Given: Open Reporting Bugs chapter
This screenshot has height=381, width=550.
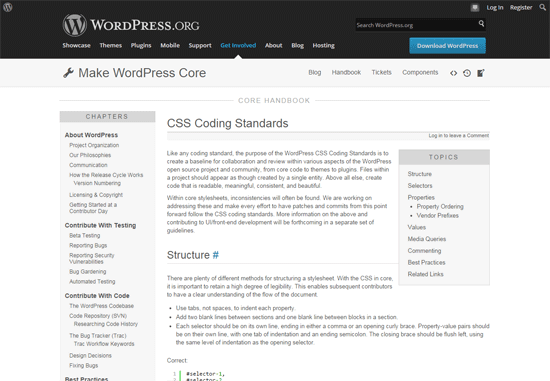Looking at the screenshot, I should (88, 245).
